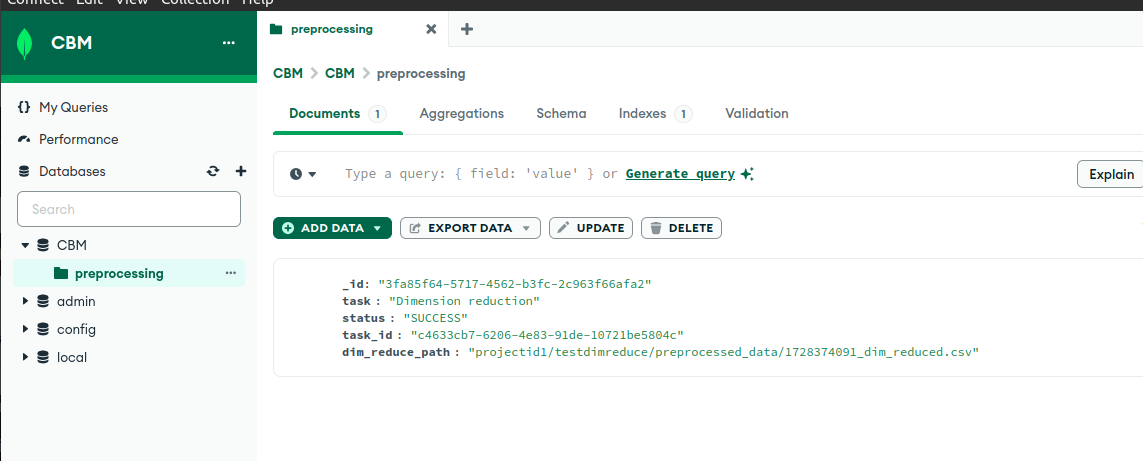The image size is (1143, 461).
Task: Open a new tab with plus icon
Action: (466, 29)
